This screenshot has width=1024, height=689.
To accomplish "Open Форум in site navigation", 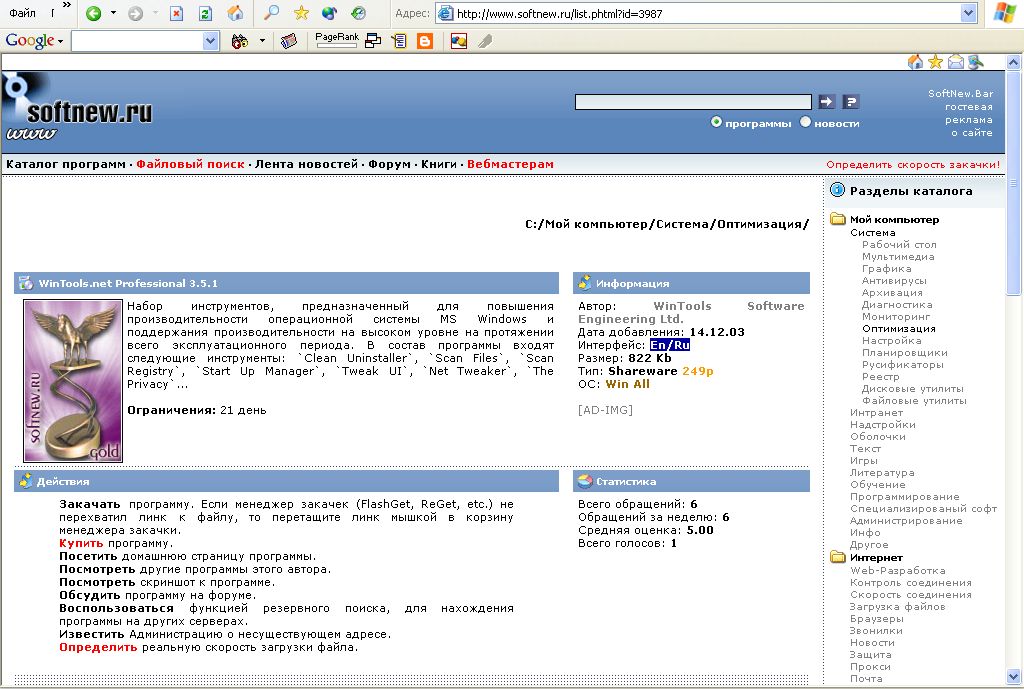I will tap(389, 164).
